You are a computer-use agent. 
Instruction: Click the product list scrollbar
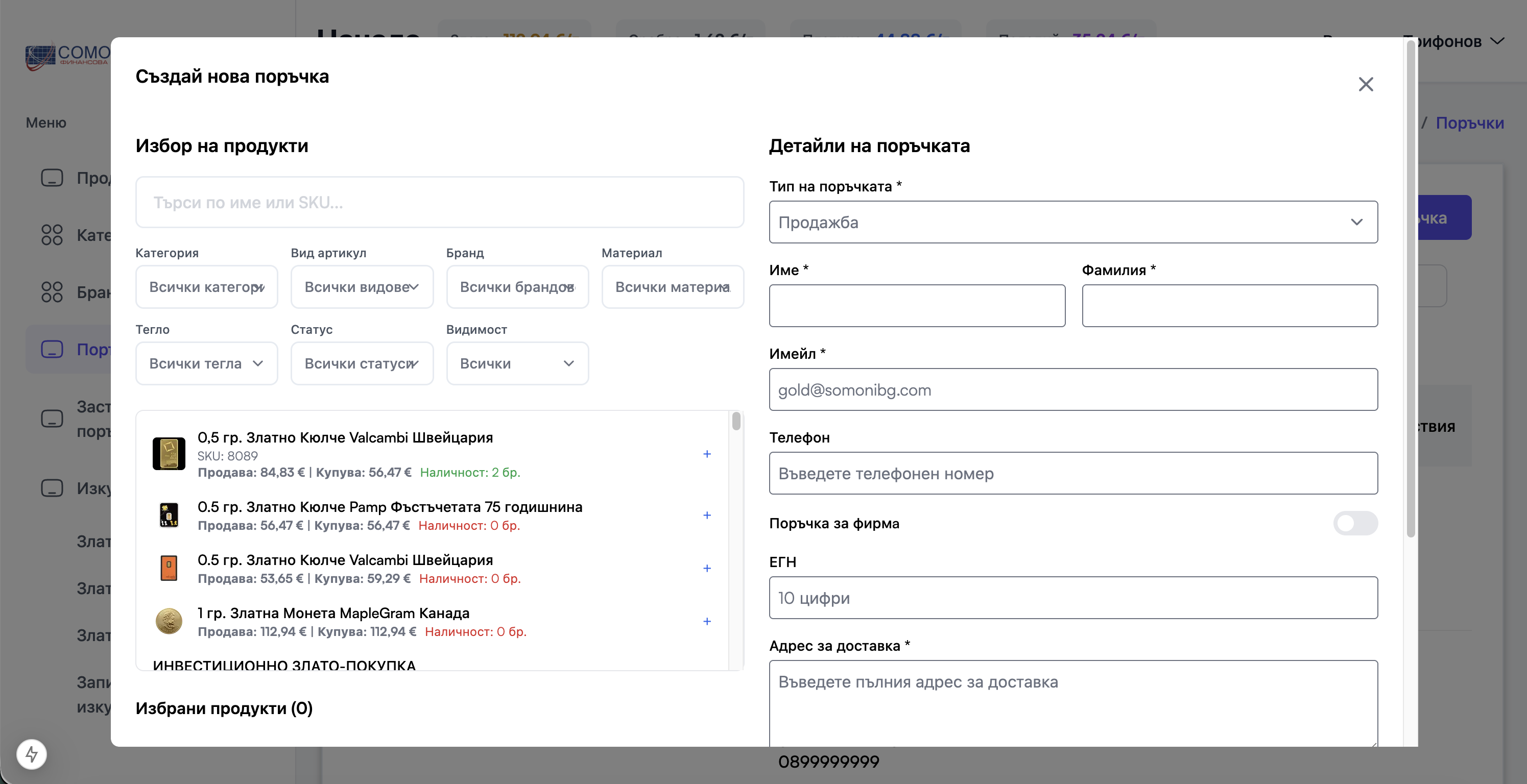tap(735, 421)
